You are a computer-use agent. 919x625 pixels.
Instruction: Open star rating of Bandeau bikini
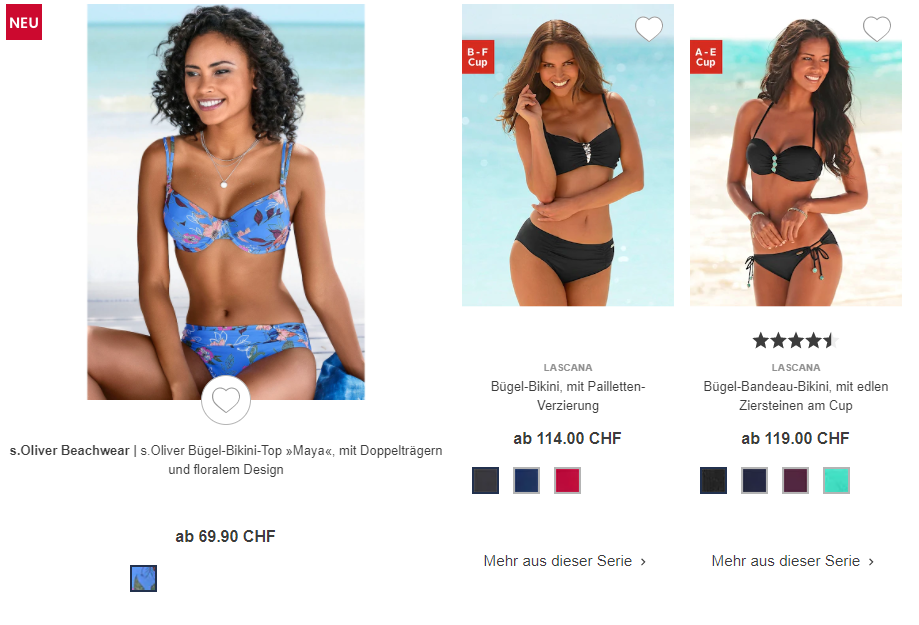(795, 340)
